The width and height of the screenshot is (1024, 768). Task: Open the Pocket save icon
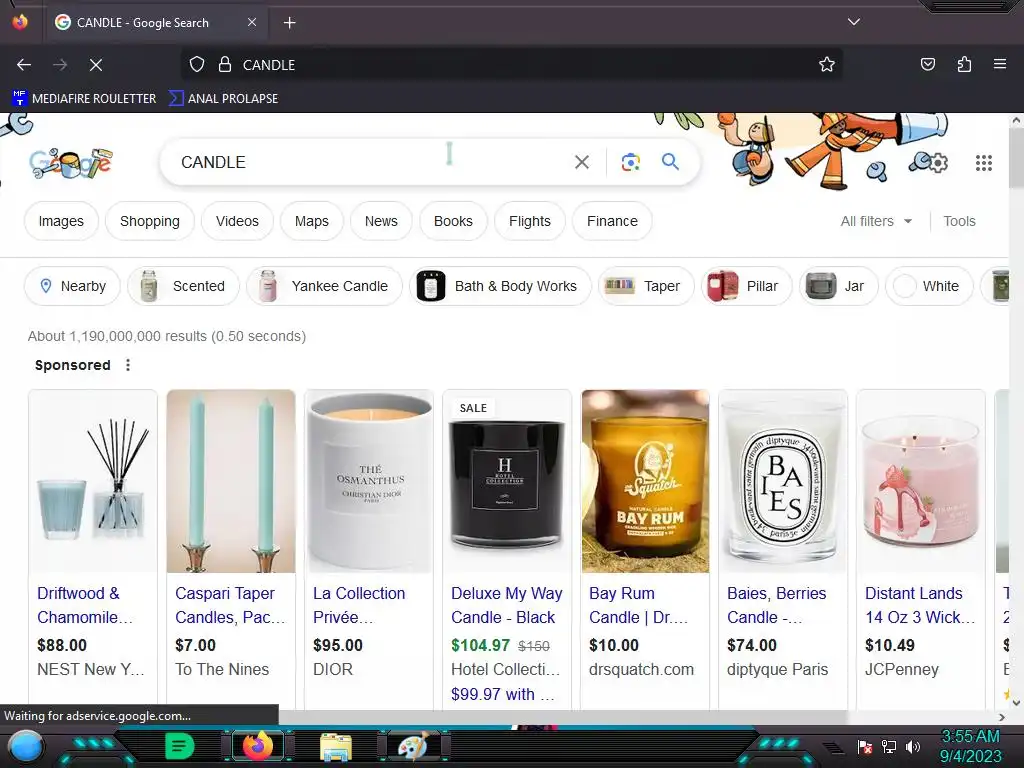pos(928,64)
